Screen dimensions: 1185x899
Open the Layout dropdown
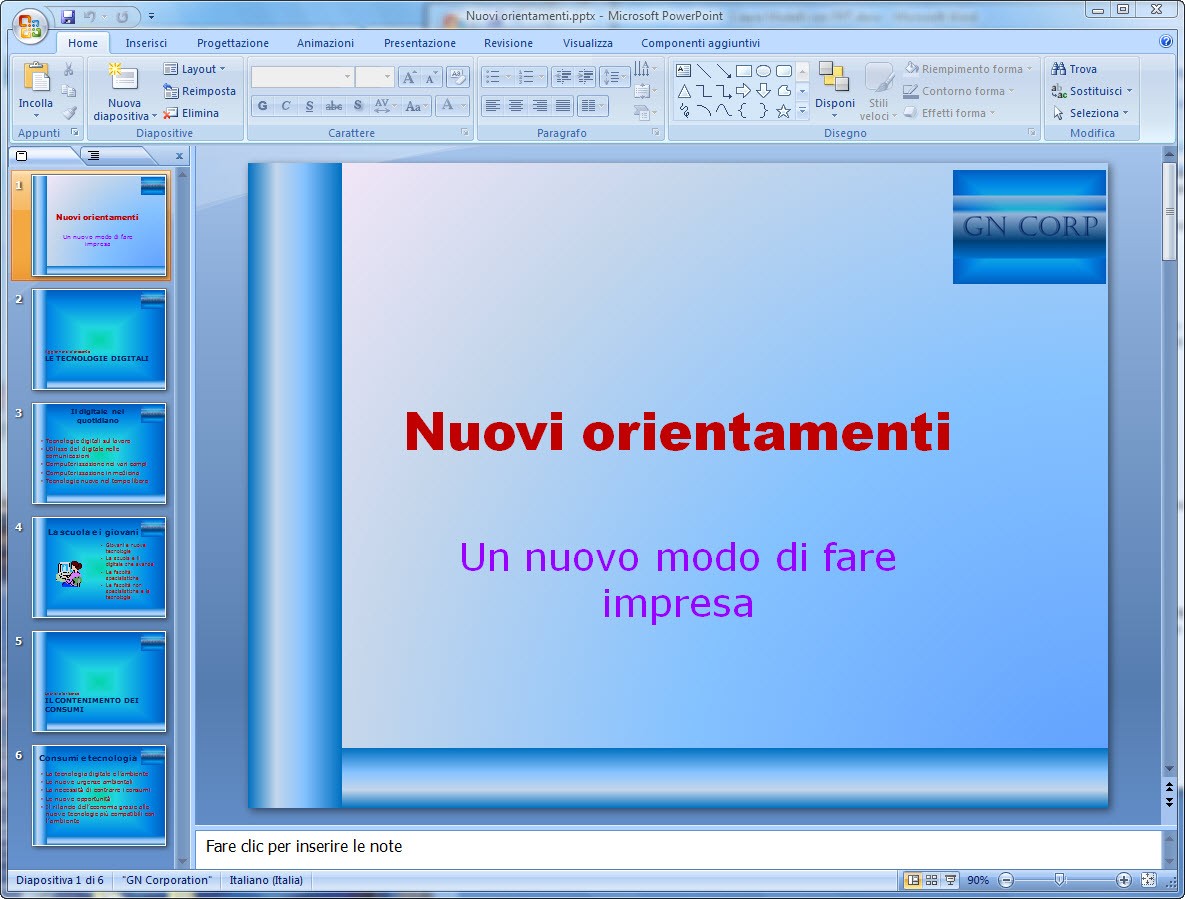(196, 69)
